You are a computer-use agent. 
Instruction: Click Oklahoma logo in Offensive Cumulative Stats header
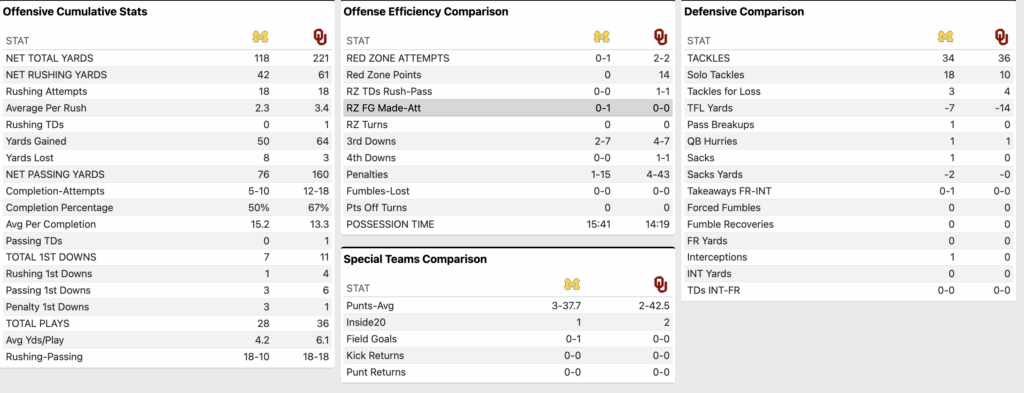(320, 37)
